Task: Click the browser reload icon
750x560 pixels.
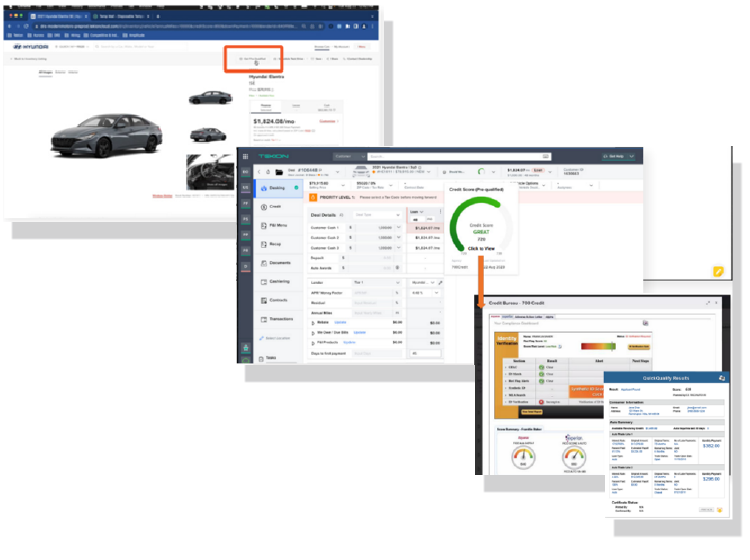Action: pyautogui.click(x=26, y=26)
